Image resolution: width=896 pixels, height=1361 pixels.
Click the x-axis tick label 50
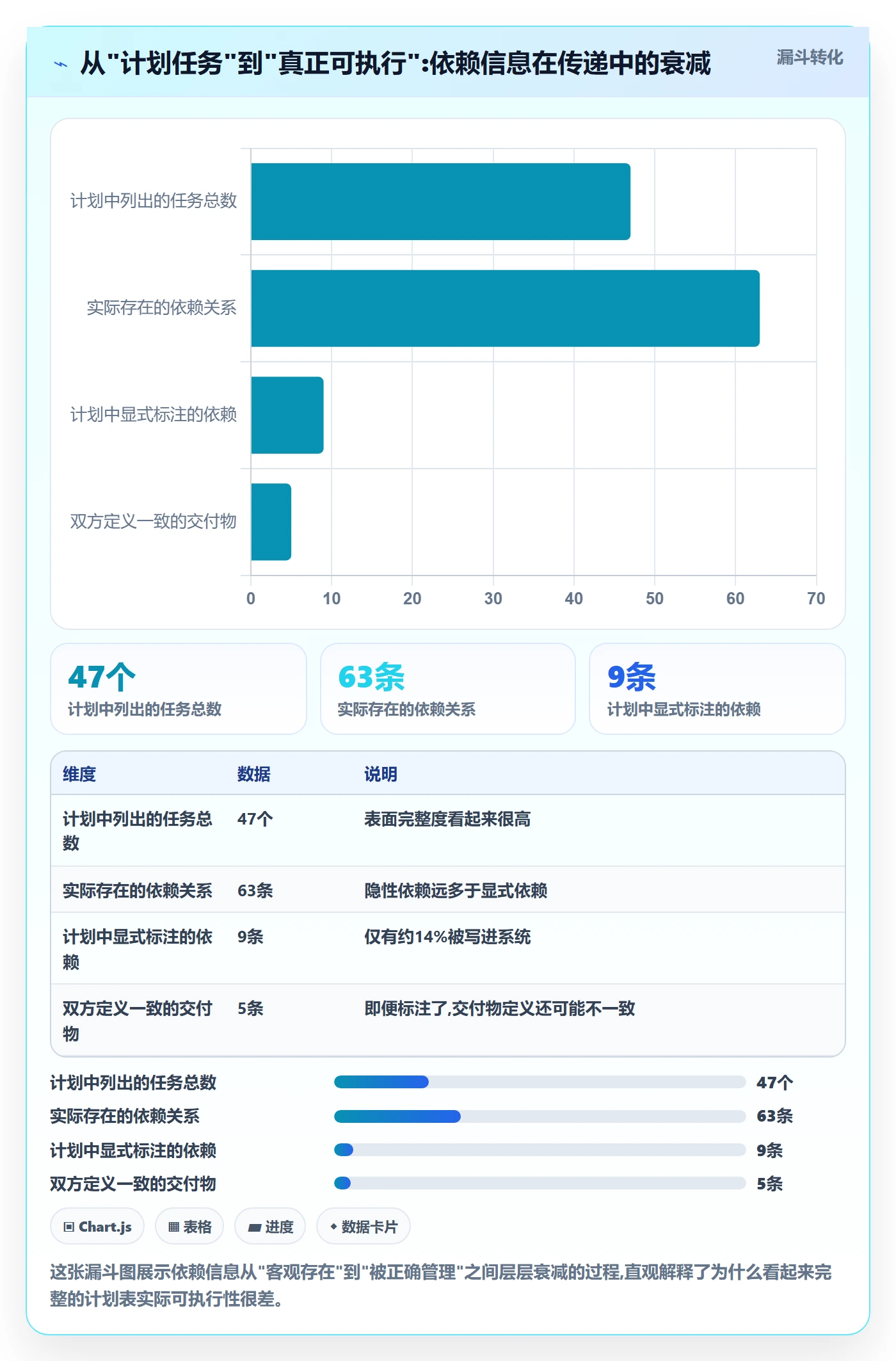tap(654, 599)
